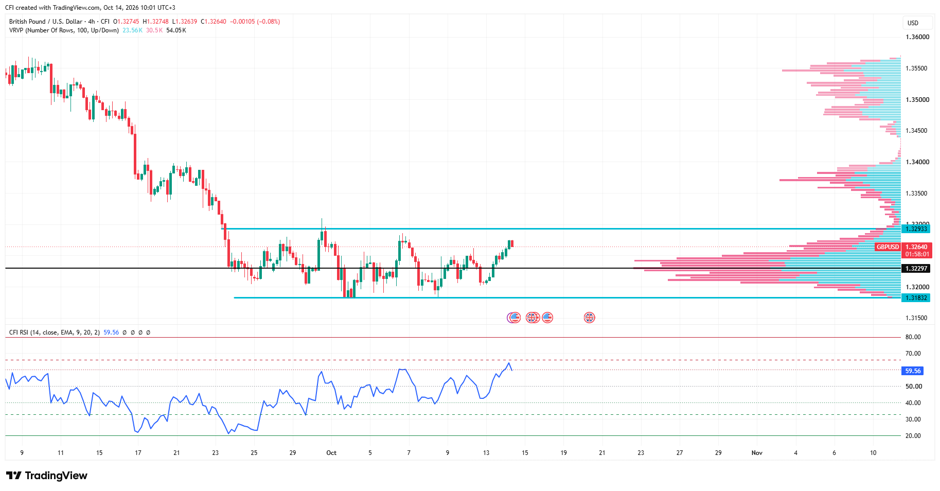Screen dimensions: 940x491
Task: Click the 1.33500 price axis label
Action: coord(917,194)
